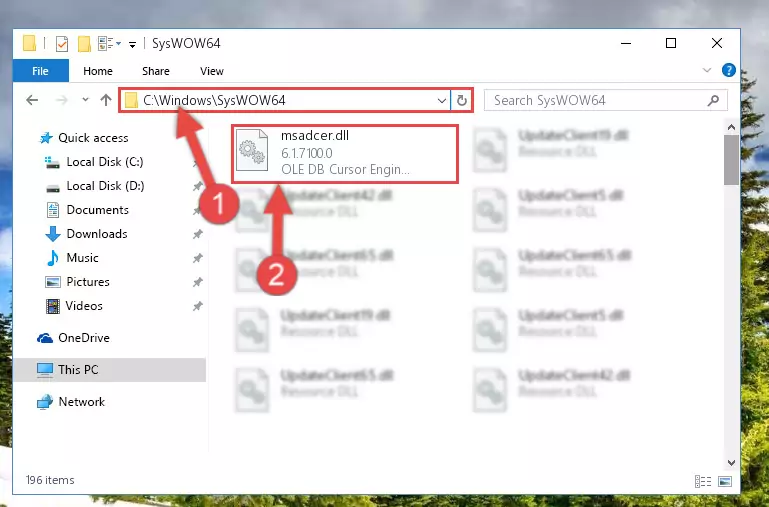Minimize the SysWOW64 window
This screenshot has height=507, width=769.
(626, 43)
